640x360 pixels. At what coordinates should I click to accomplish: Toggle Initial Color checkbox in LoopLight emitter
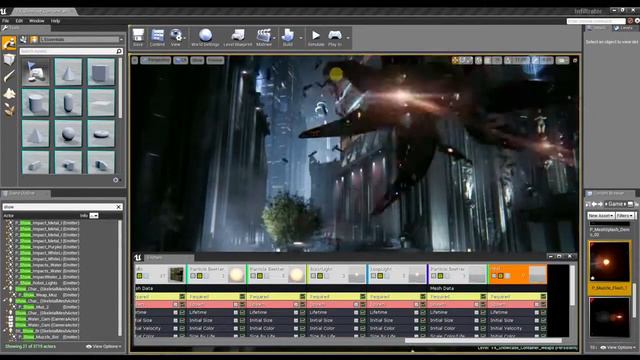[x=423, y=329]
